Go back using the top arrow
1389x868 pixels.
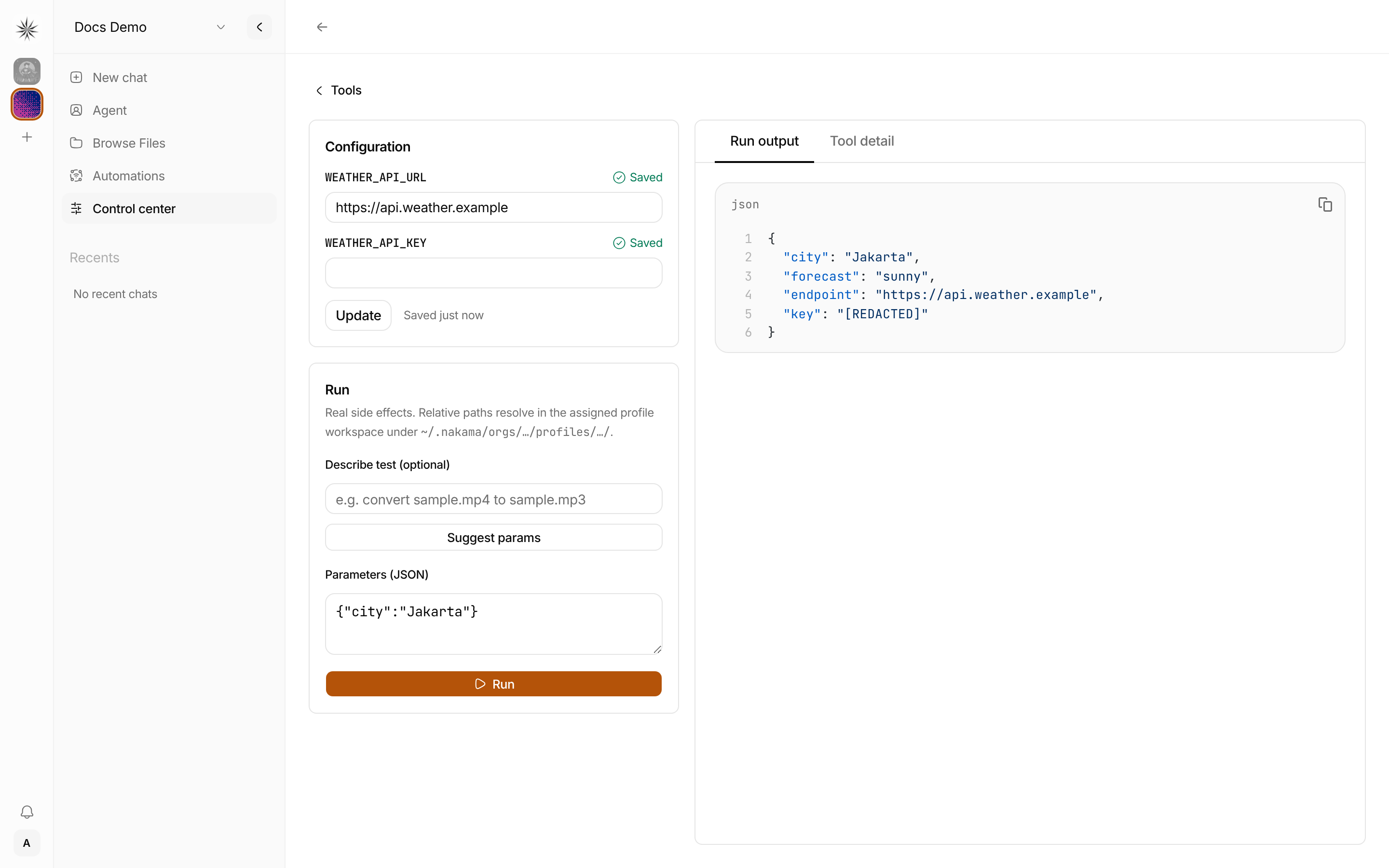[322, 27]
